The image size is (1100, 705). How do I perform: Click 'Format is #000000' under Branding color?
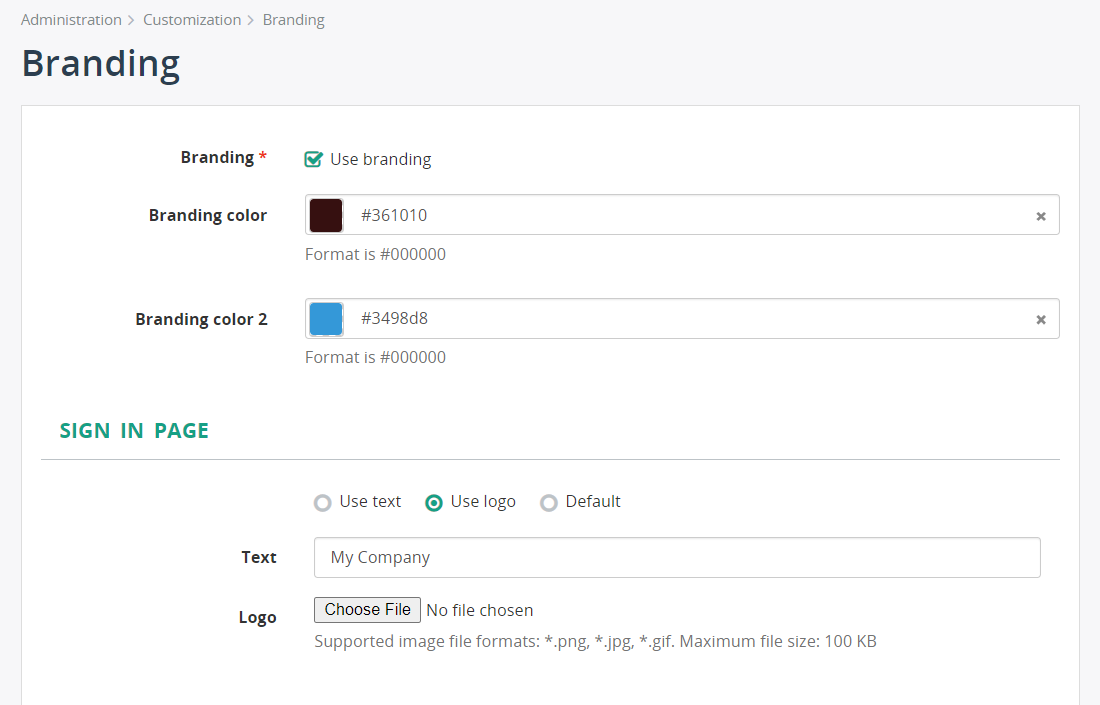[375, 254]
